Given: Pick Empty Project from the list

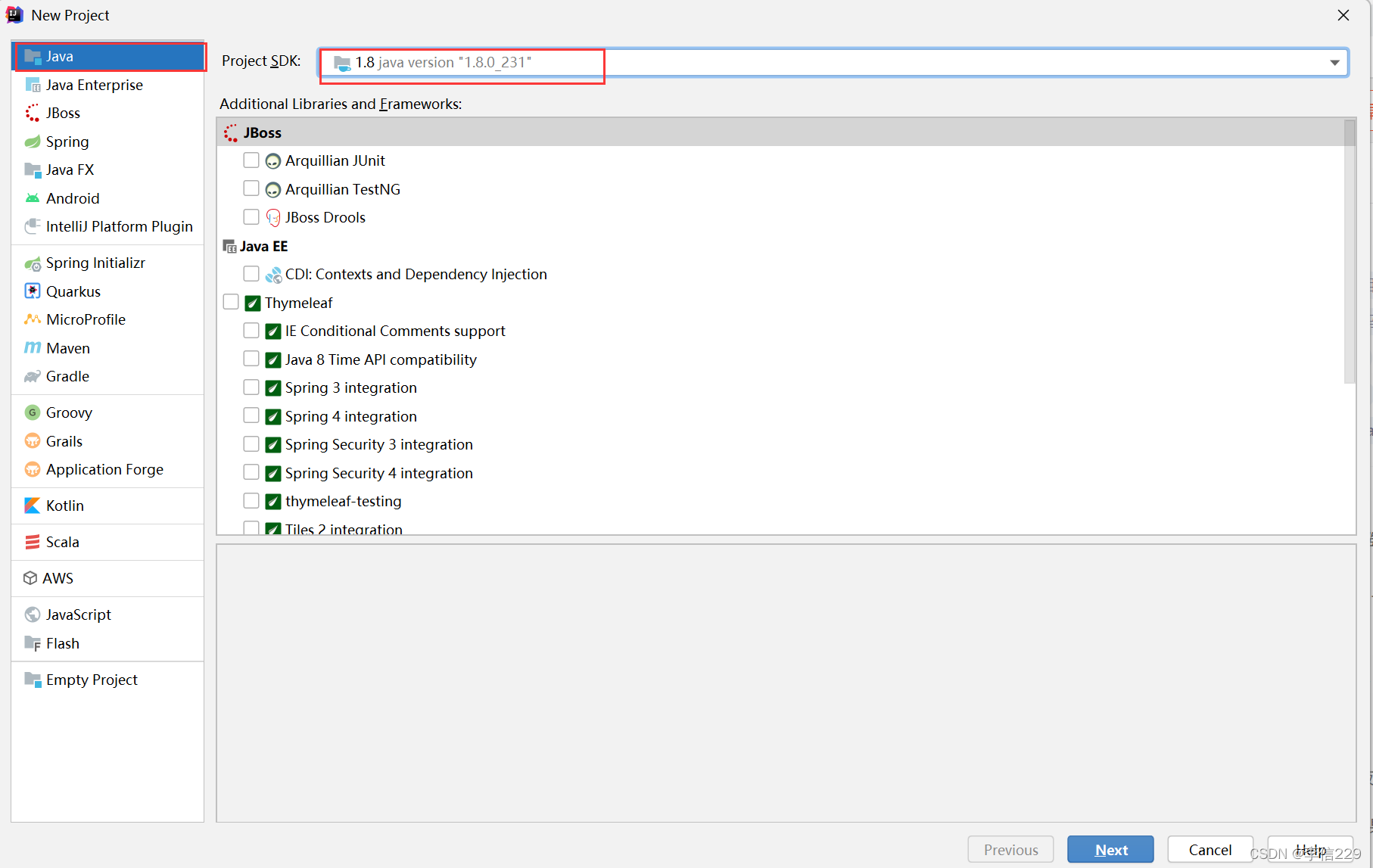Looking at the screenshot, I should tap(107, 680).
